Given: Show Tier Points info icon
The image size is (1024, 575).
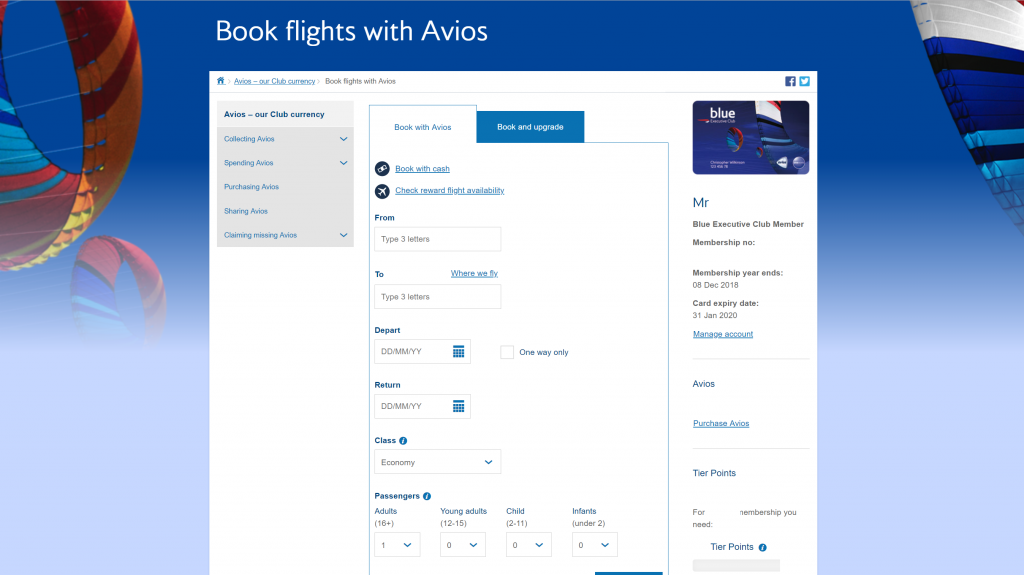Looking at the screenshot, I should [x=762, y=548].
